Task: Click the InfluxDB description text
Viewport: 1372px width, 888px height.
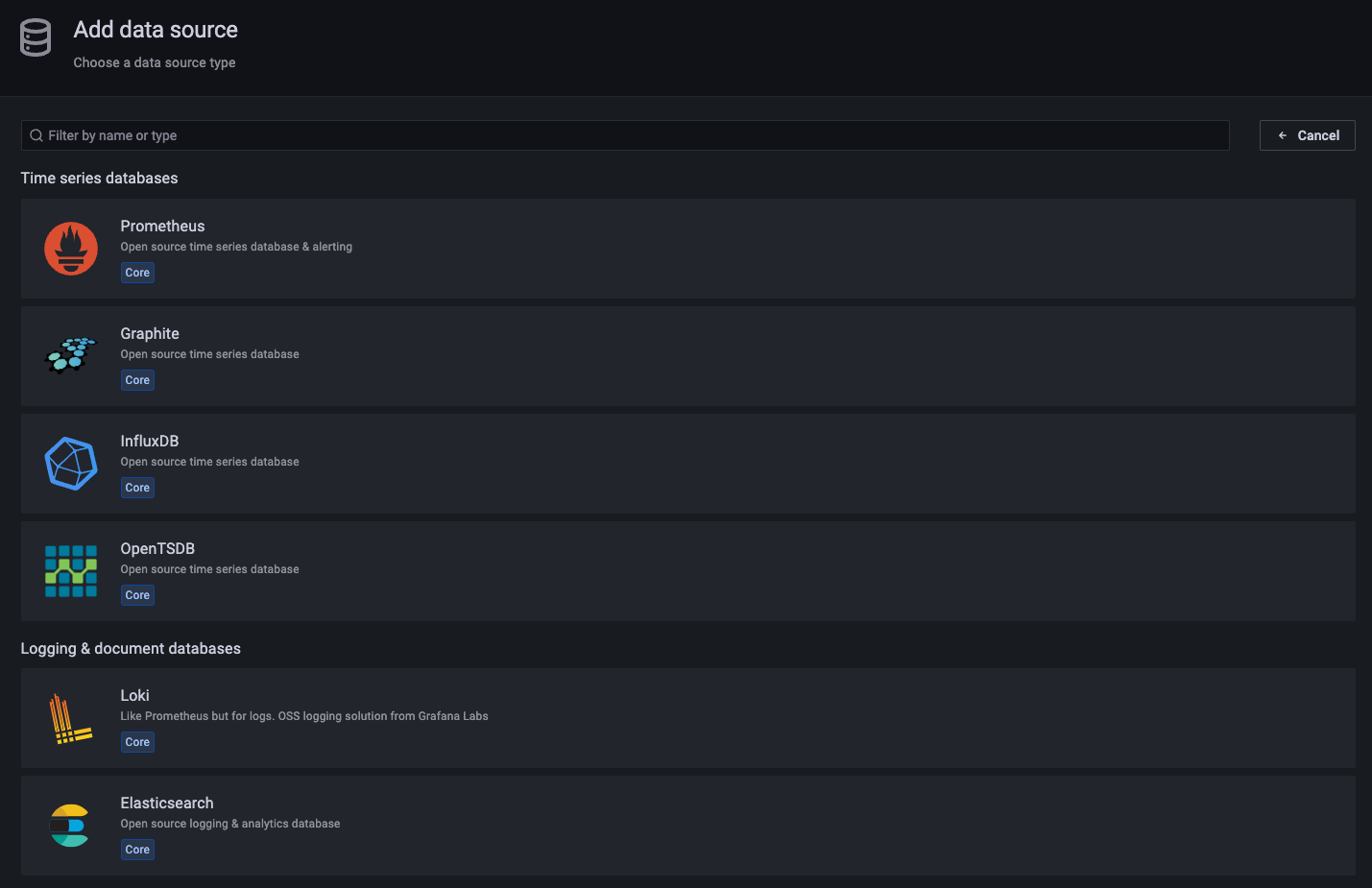Action: coord(209,462)
